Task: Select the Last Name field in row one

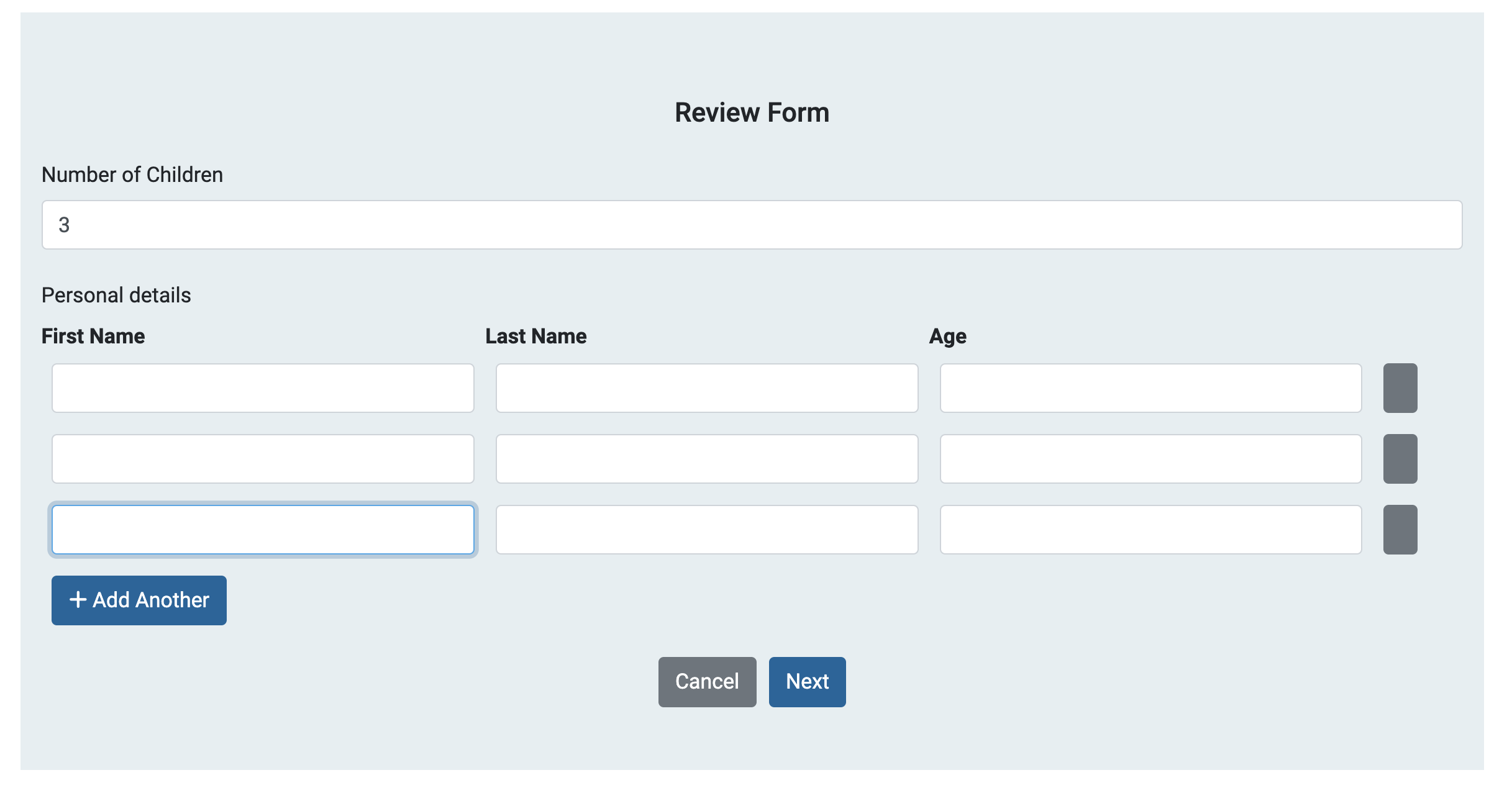Action: click(706, 388)
